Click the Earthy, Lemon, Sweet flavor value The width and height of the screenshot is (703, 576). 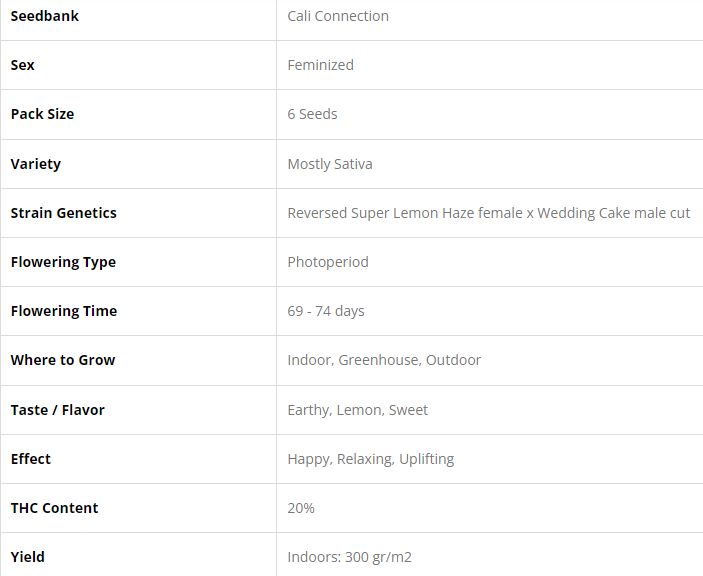point(357,410)
